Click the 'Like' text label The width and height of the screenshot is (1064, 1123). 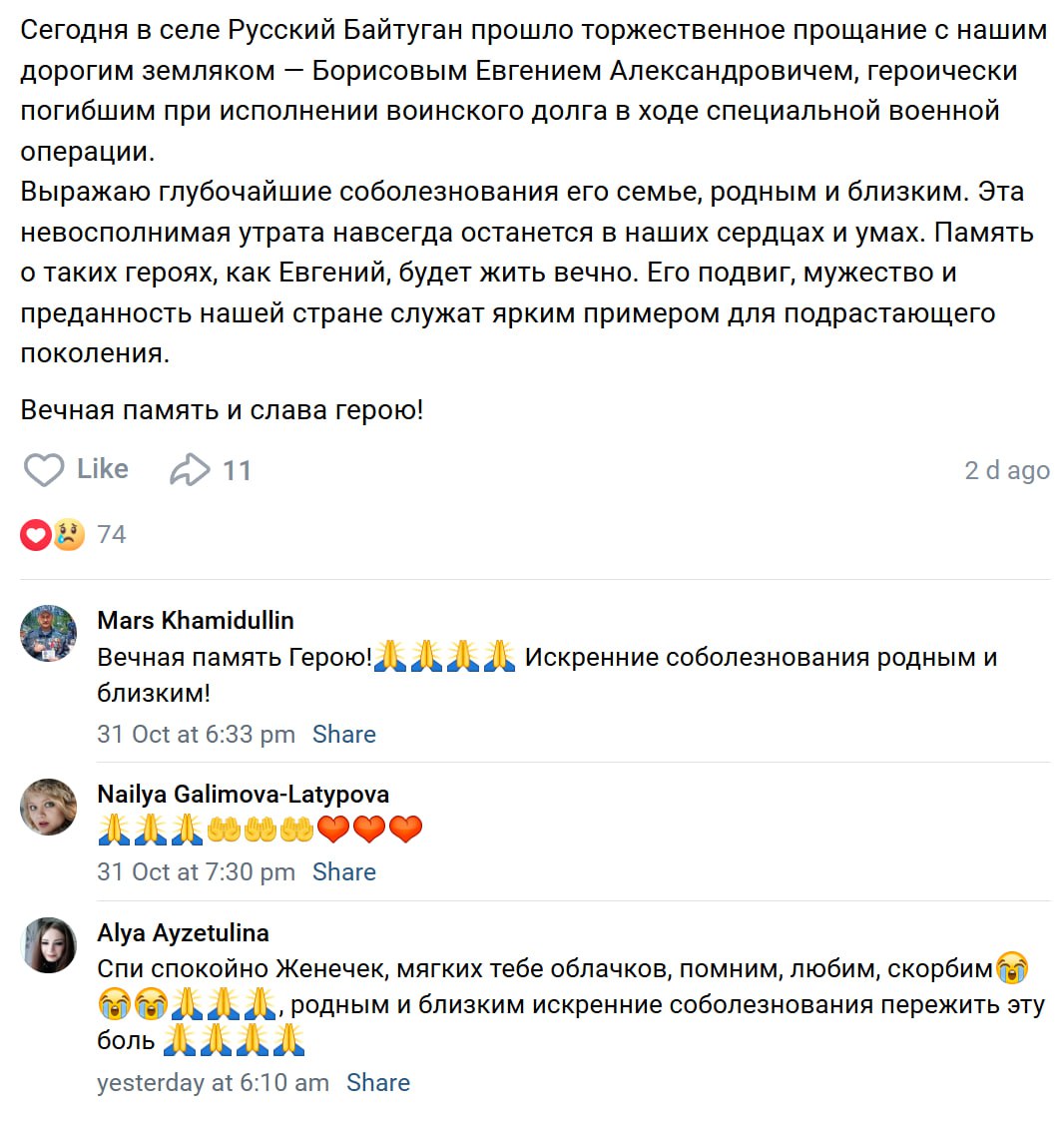[x=103, y=469]
